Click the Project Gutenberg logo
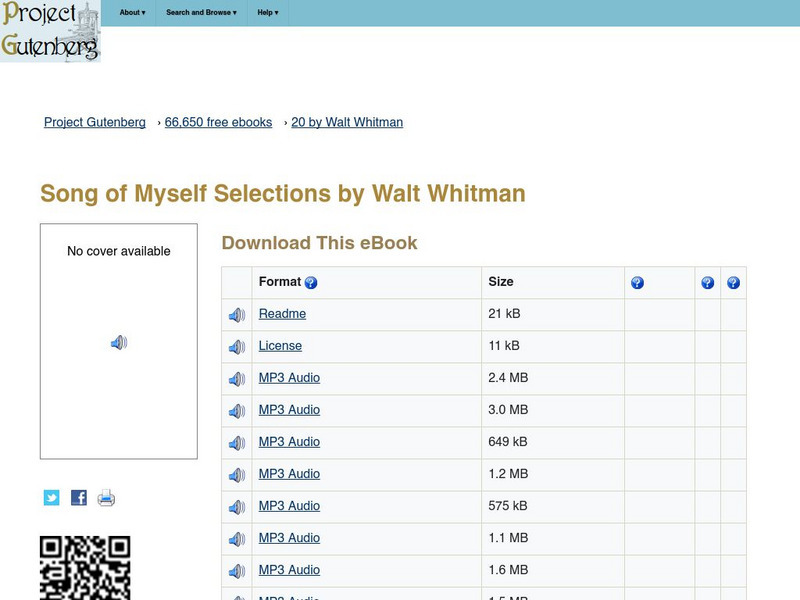Image resolution: width=800 pixels, height=600 pixels. pos(52,30)
